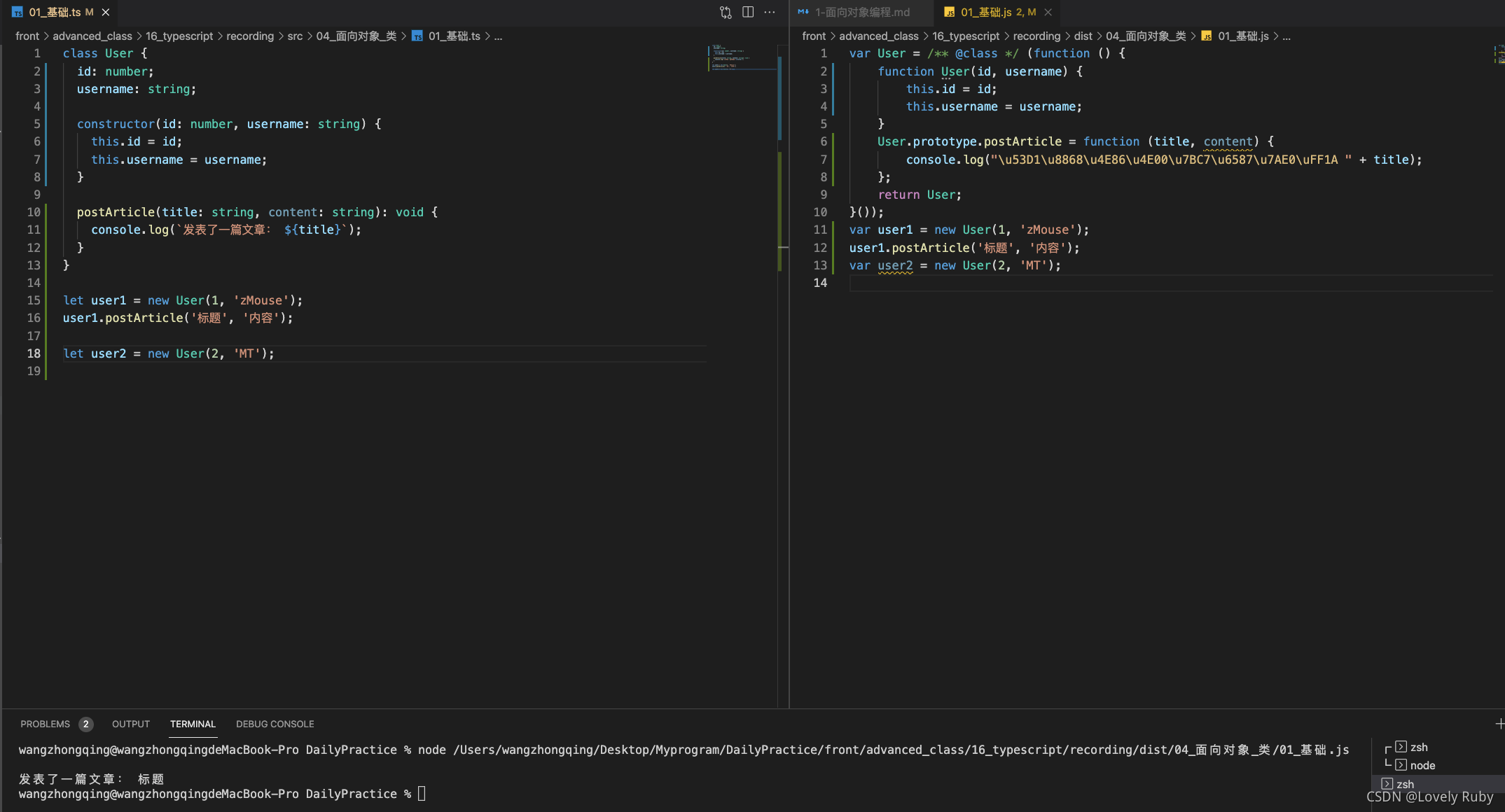Select the highlighted bottom zsh terminal
The width and height of the screenshot is (1505, 812).
tap(1404, 783)
